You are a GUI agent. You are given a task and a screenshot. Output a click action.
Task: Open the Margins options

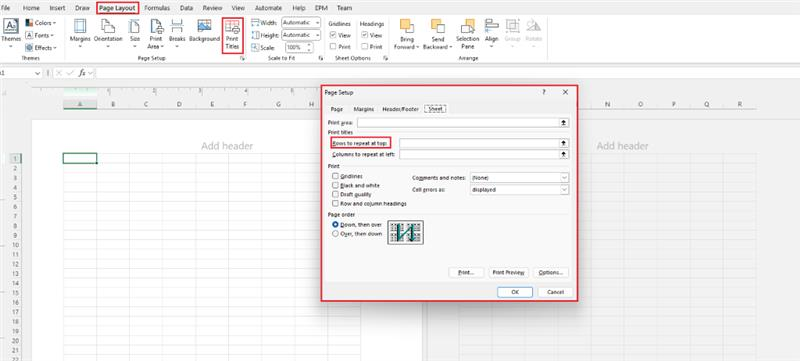click(80, 34)
